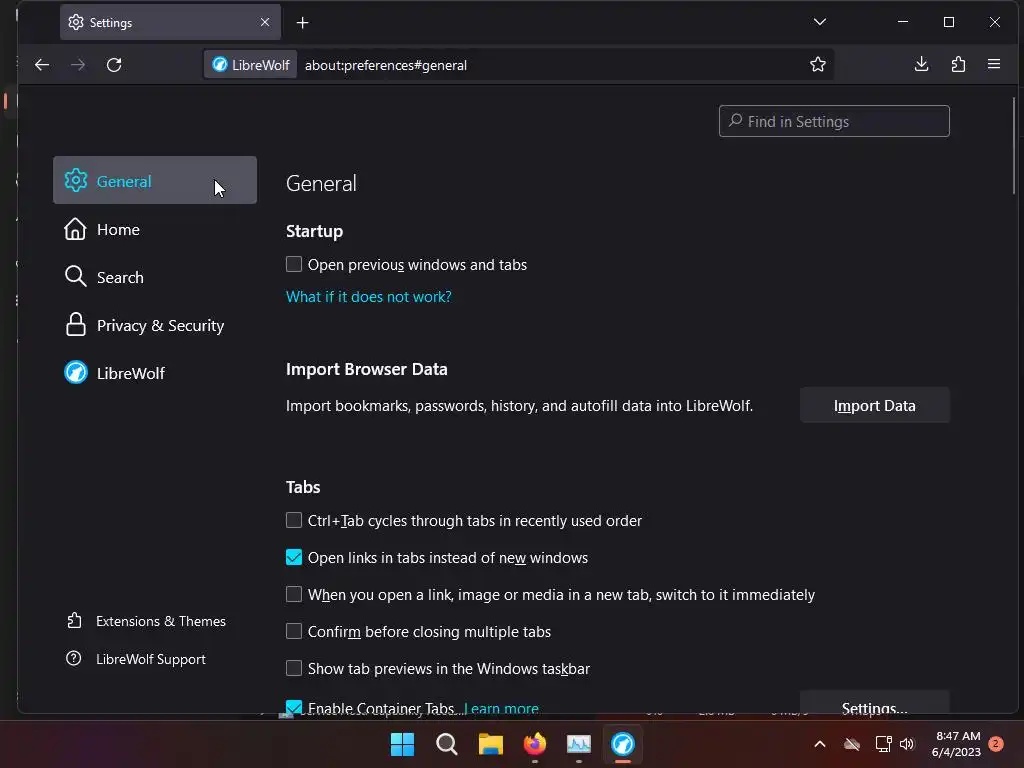The height and width of the screenshot is (768, 1024).
Task: Open a new tab with the plus button
Action: coord(302,23)
